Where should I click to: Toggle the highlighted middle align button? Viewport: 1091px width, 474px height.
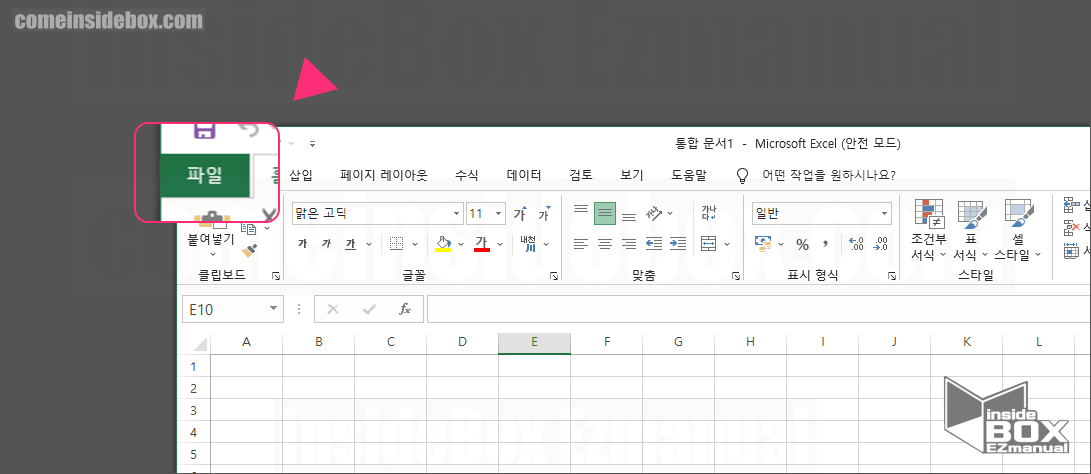605,214
